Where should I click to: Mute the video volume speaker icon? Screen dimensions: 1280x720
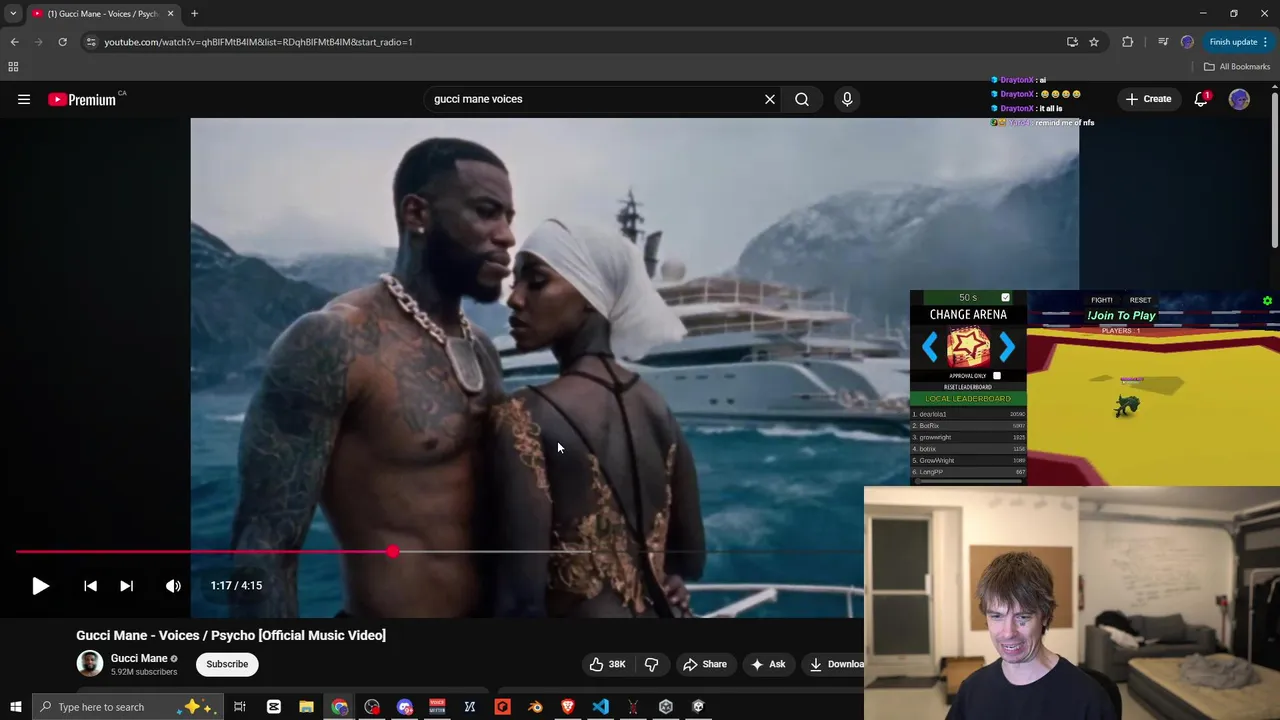click(x=173, y=586)
